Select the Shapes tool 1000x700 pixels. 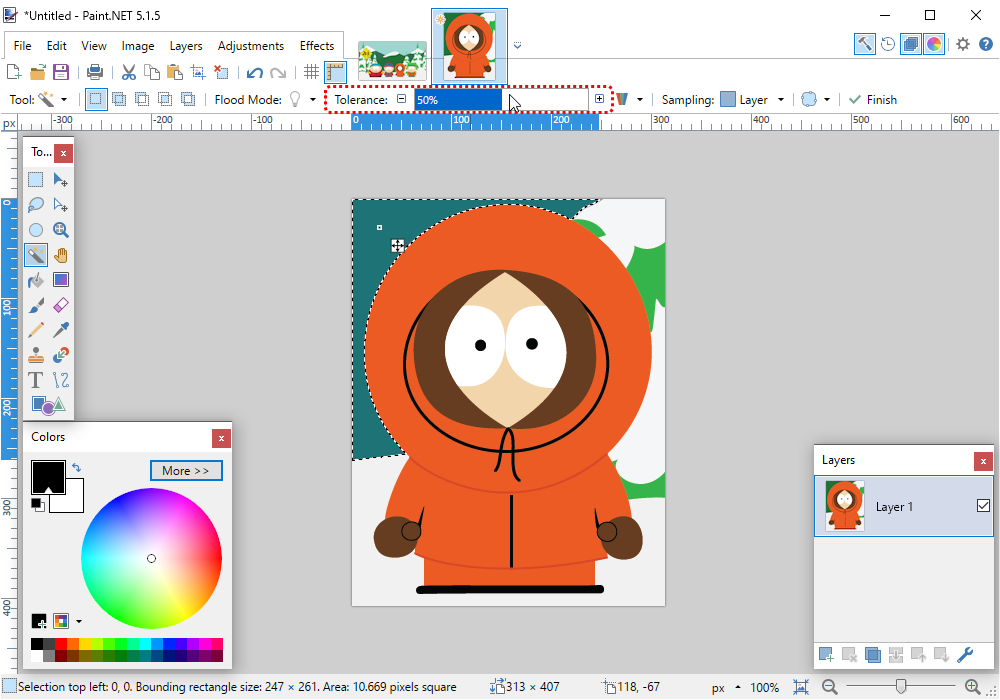coord(48,405)
